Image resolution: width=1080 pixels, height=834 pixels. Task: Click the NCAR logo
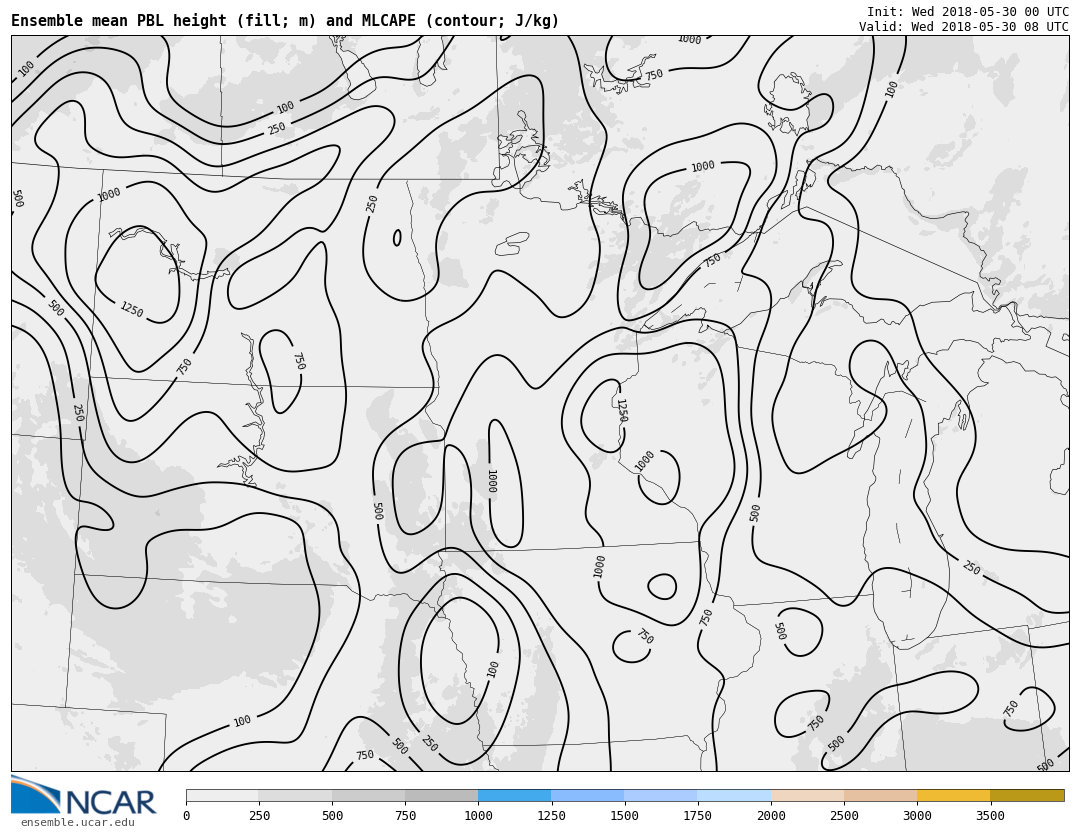pos(84,796)
